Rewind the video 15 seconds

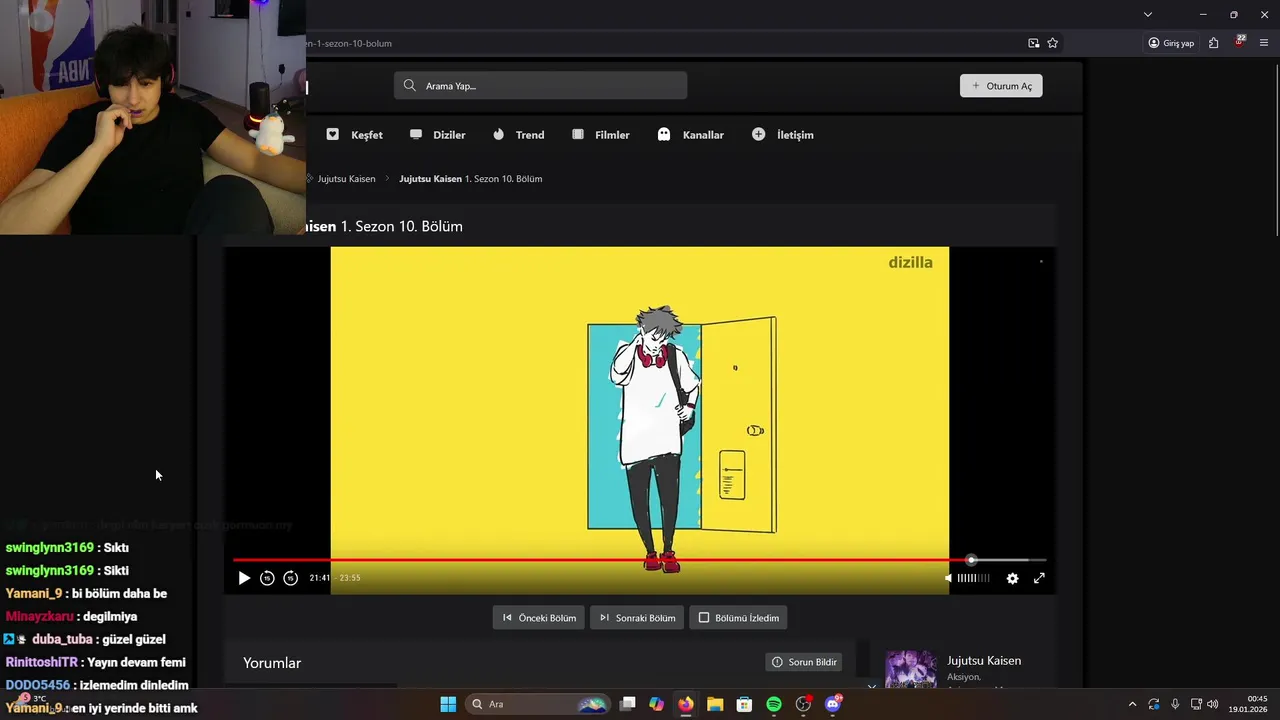point(267,578)
